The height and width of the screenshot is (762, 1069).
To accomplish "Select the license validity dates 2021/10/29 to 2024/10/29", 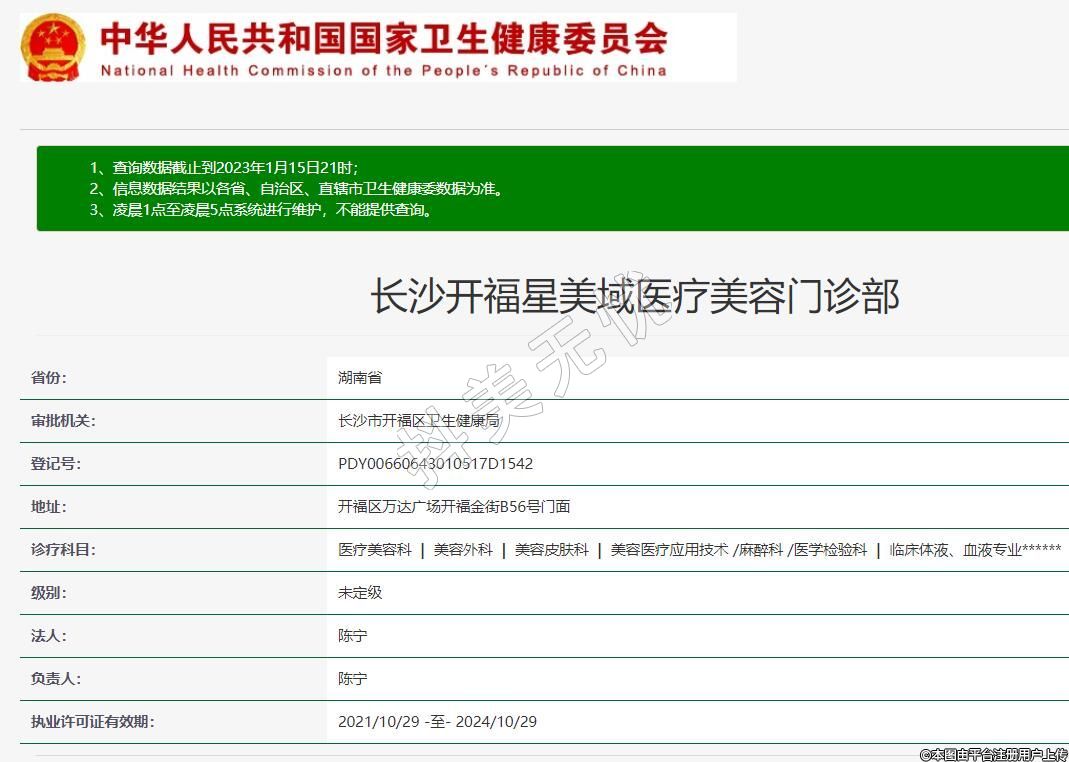I will (437, 722).
